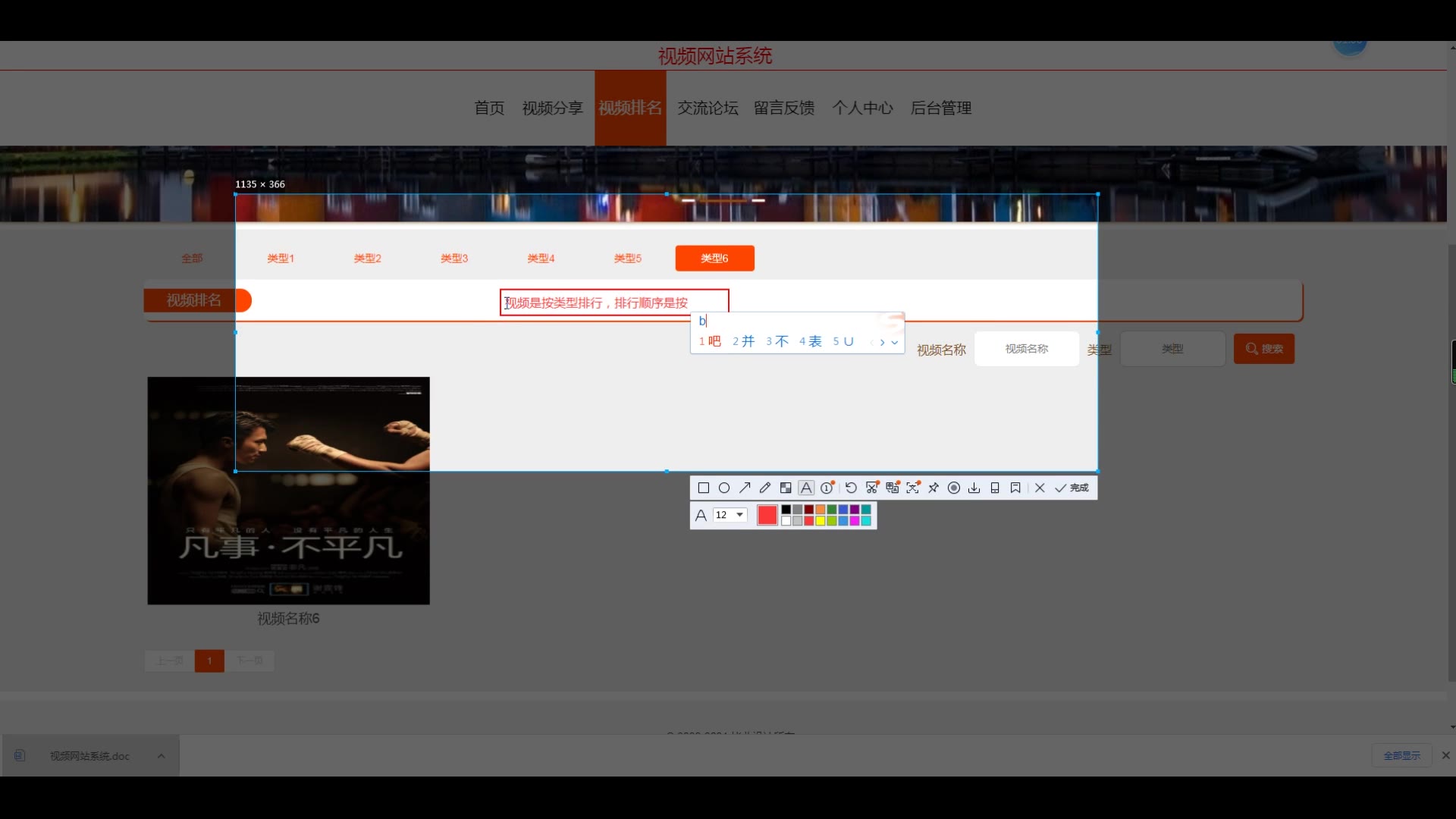Click the orange 搜索 button
This screenshot has height=819, width=1456.
click(1264, 349)
